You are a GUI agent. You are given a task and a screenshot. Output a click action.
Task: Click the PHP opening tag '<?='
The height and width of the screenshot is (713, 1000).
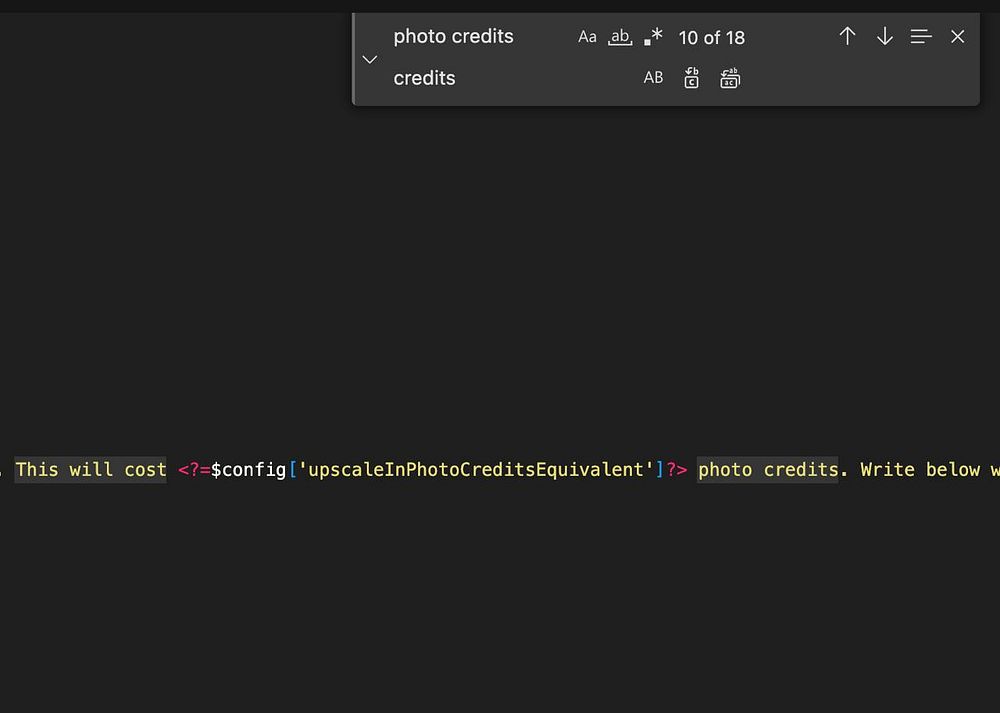(x=194, y=470)
